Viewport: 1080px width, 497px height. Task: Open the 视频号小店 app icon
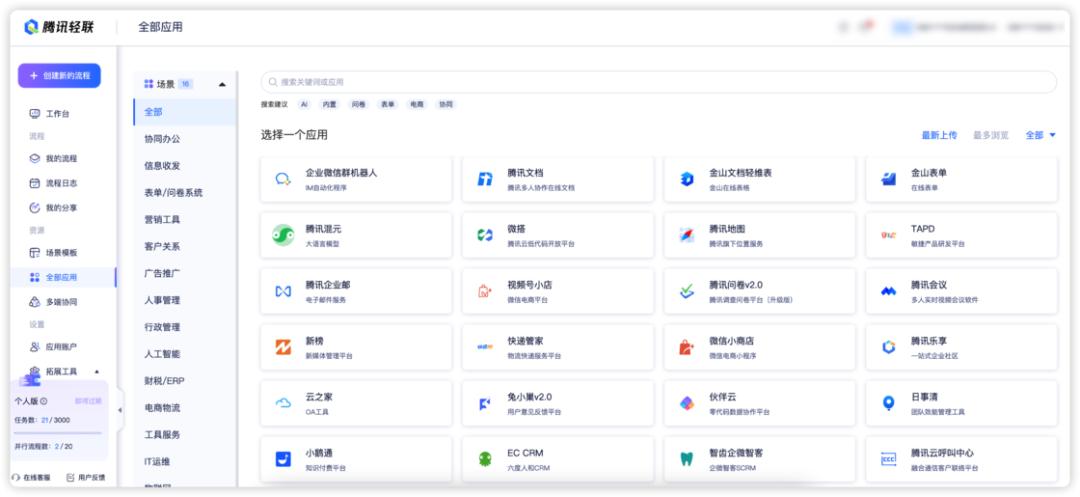click(x=485, y=291)
